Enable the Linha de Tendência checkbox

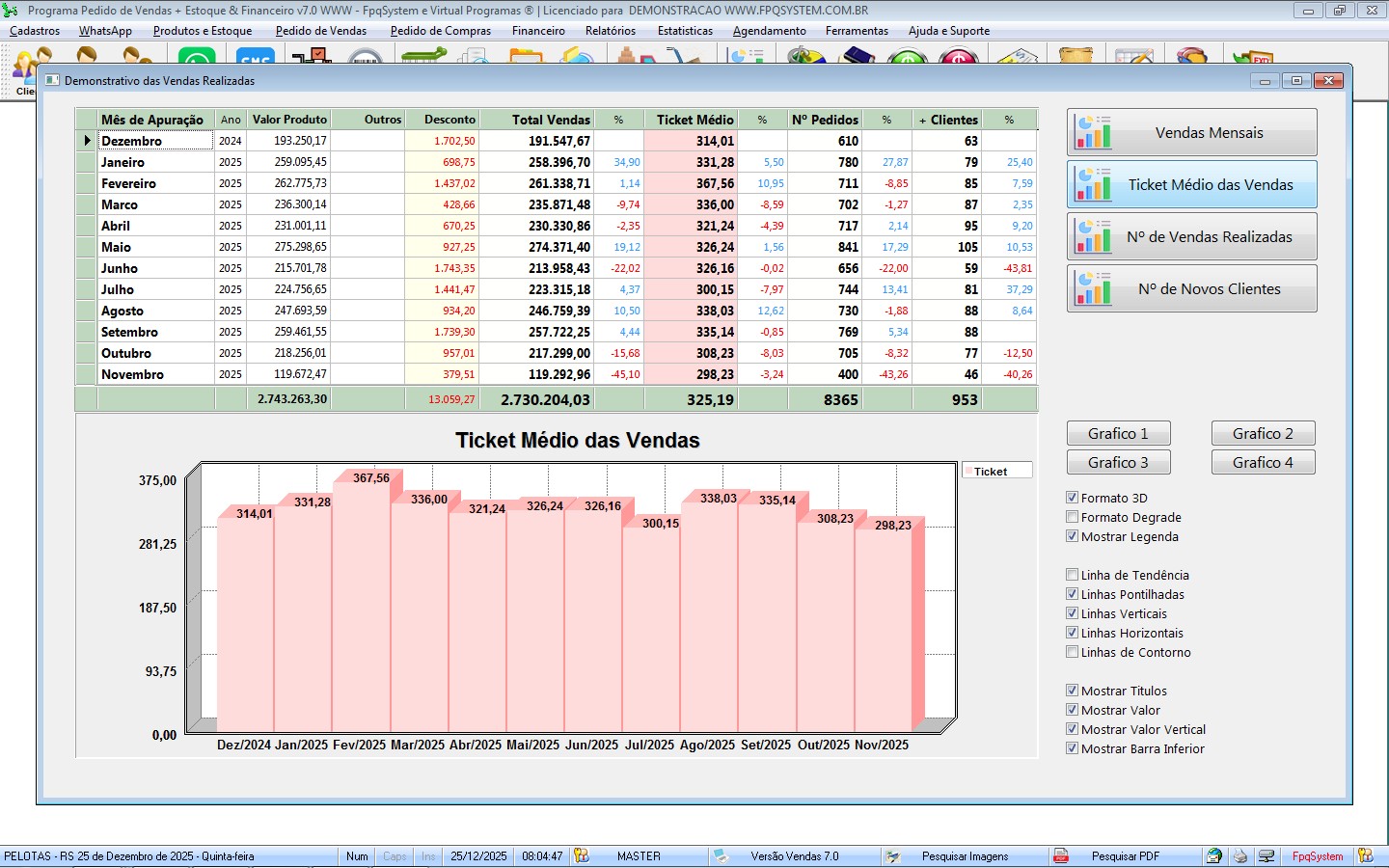pos(1072,575)
